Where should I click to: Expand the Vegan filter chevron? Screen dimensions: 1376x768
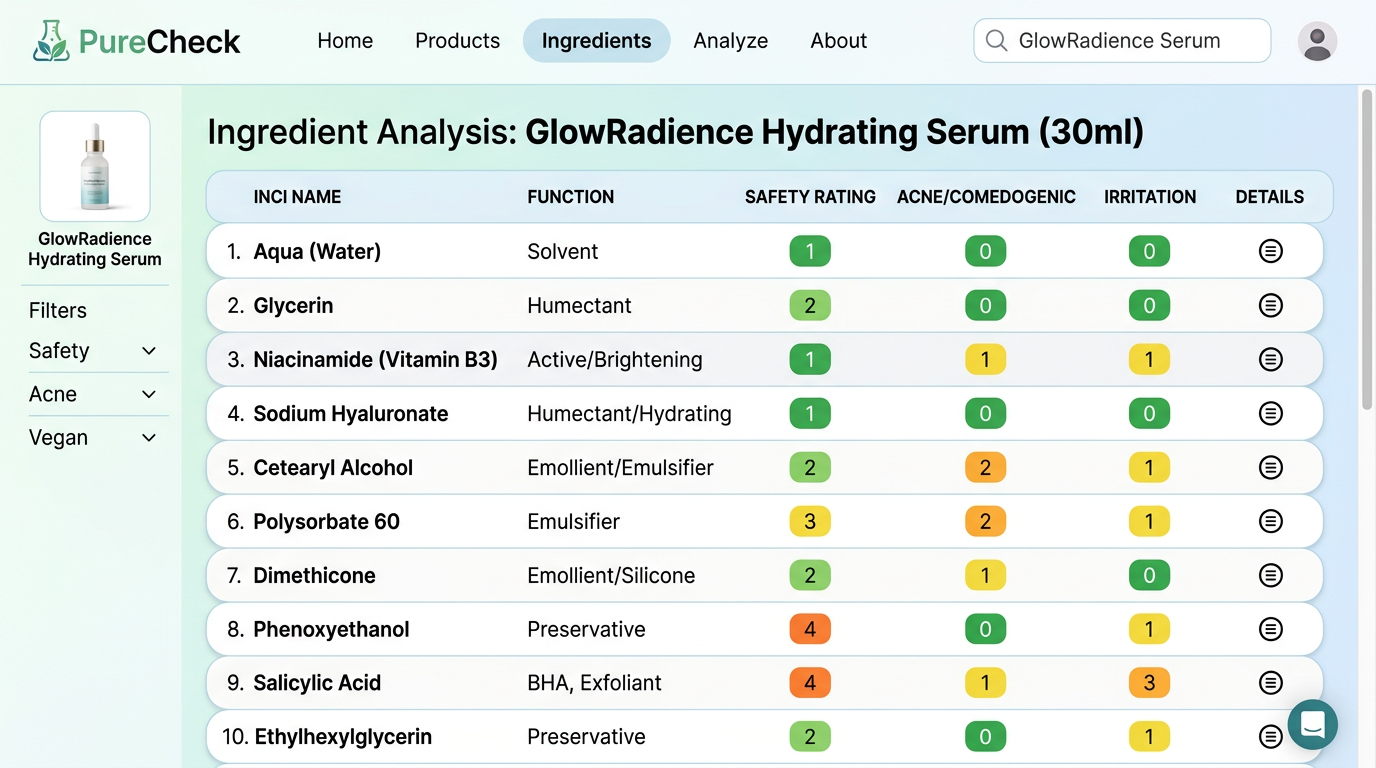click(x=149, y=438)
